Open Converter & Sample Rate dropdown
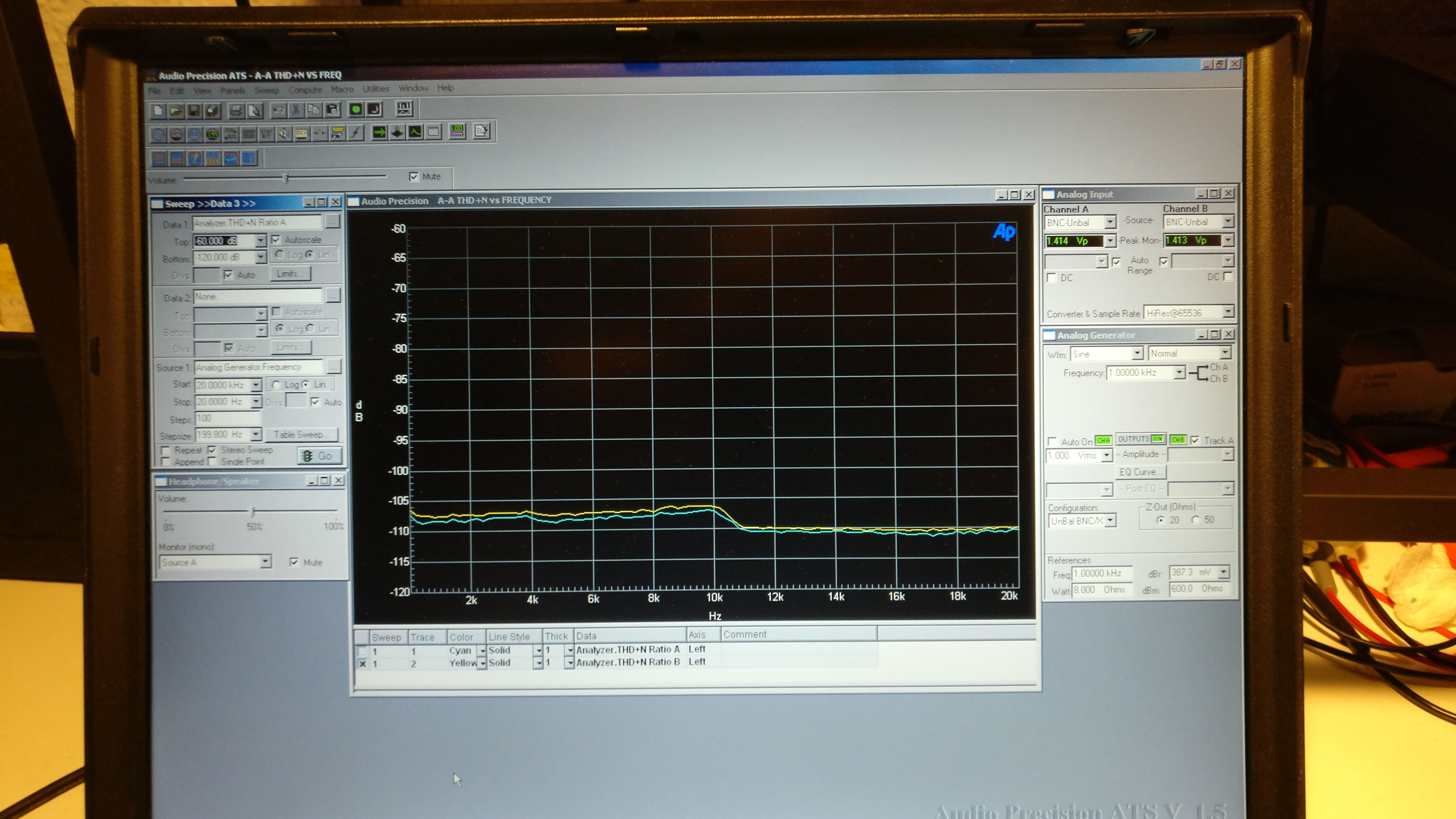The width and height of the screenshot is (1456, 819). click(1228, 312)
